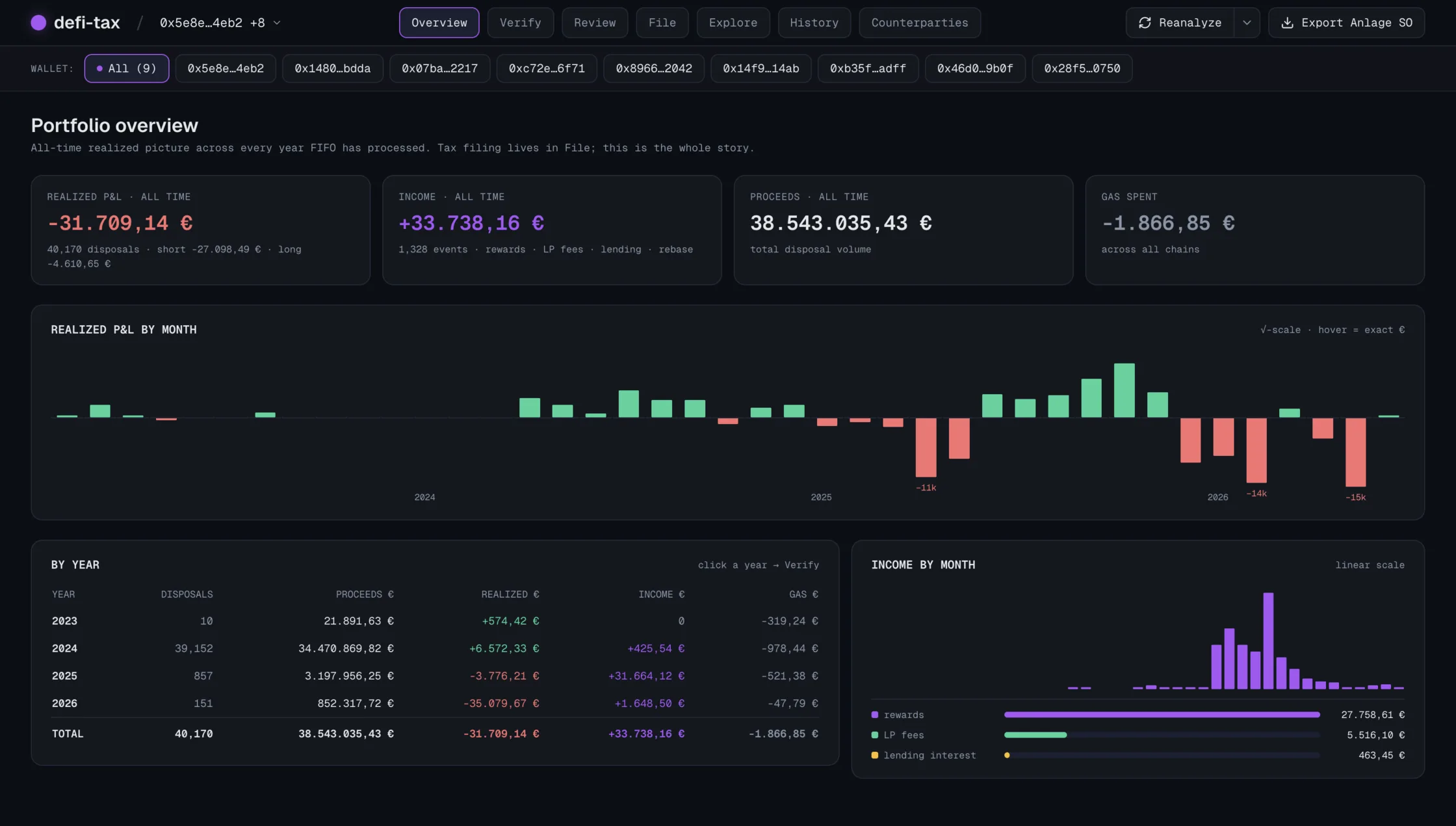
Task: Click the 2025 axis label in P&L chart
Action: tap(821, 497)
